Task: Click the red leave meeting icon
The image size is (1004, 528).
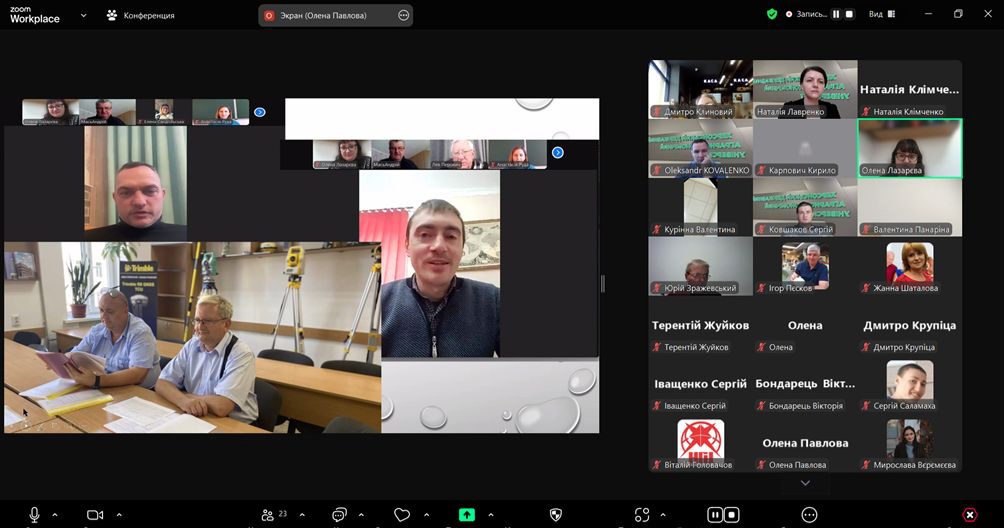Action: click(x=969, y=515)
